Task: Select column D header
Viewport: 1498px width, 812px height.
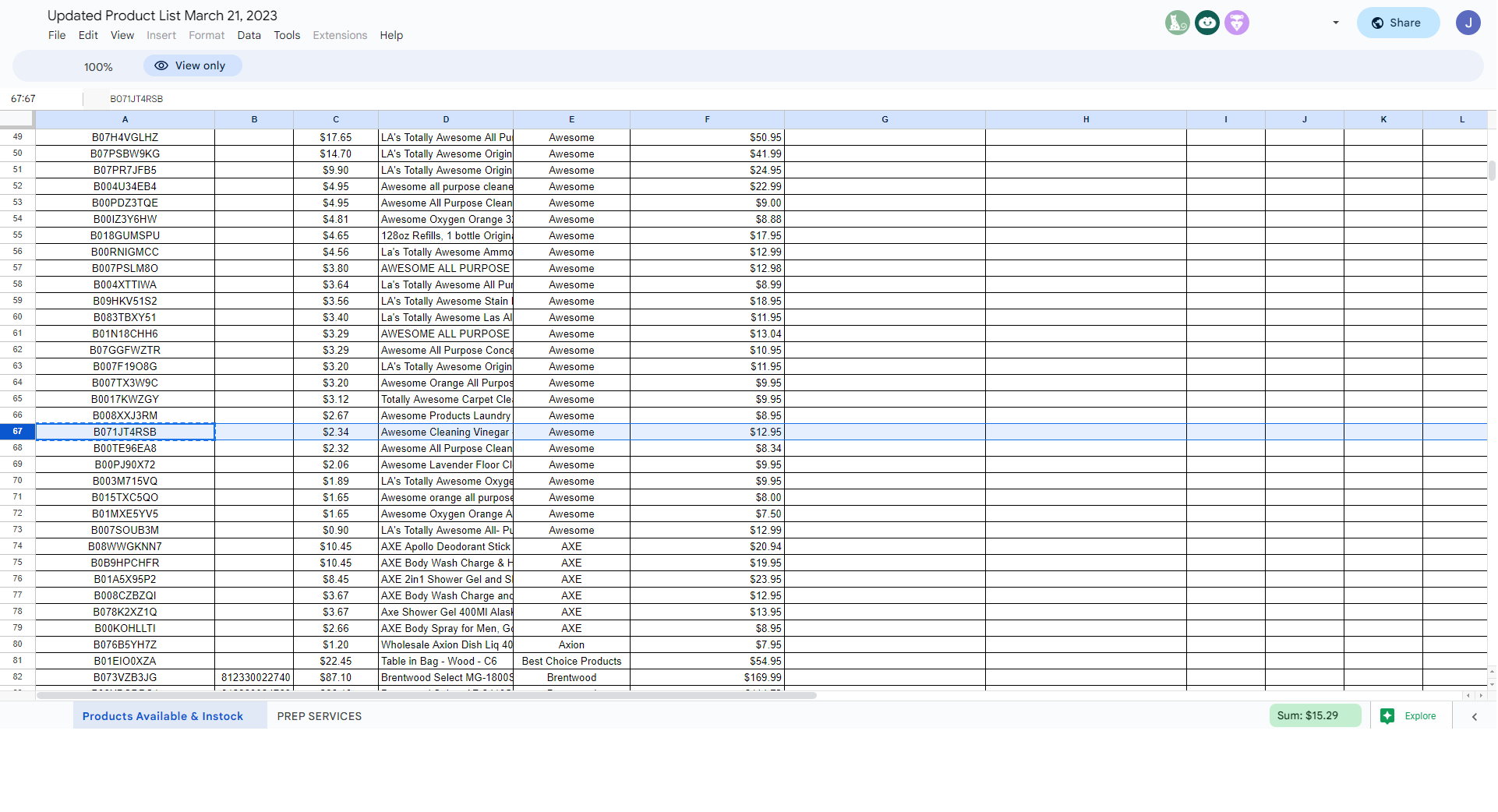Action: (x=446, y=119)
